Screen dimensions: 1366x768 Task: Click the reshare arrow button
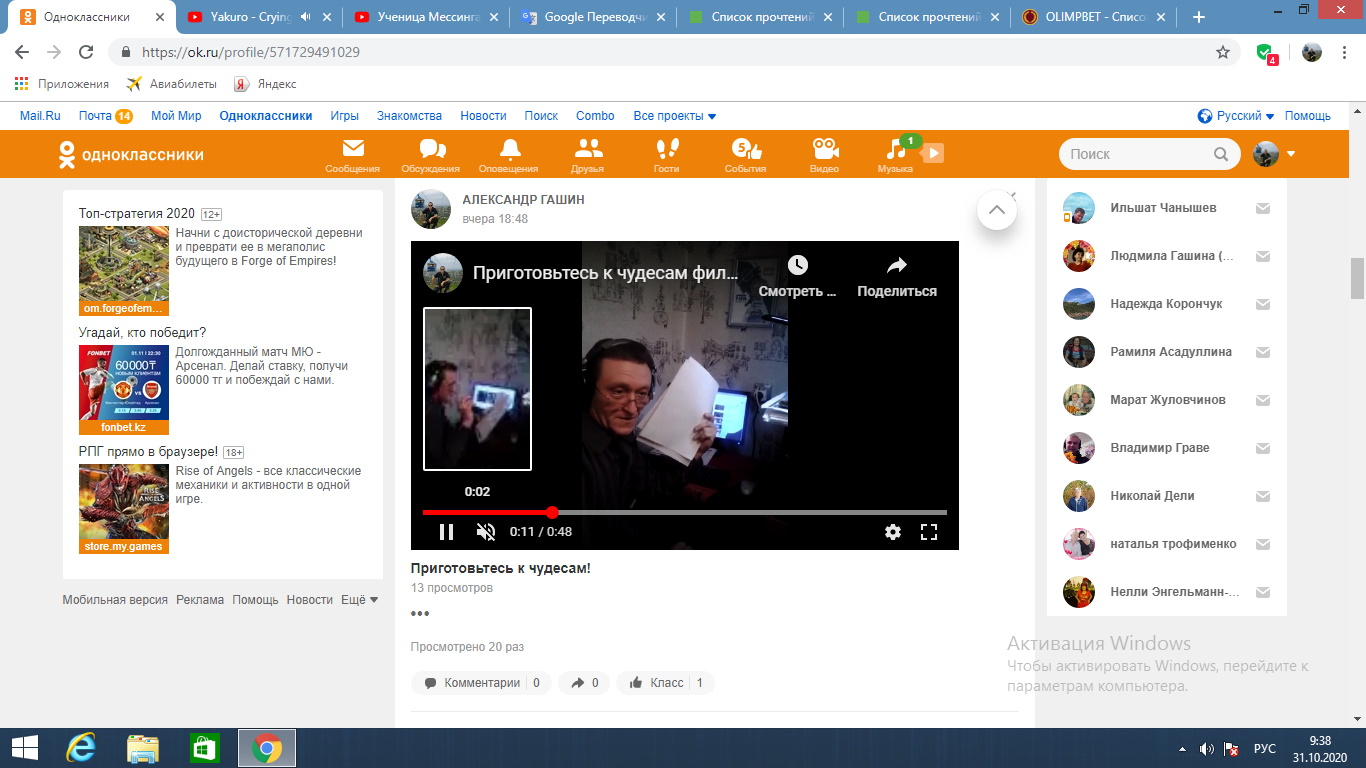(x=584, y=683)
